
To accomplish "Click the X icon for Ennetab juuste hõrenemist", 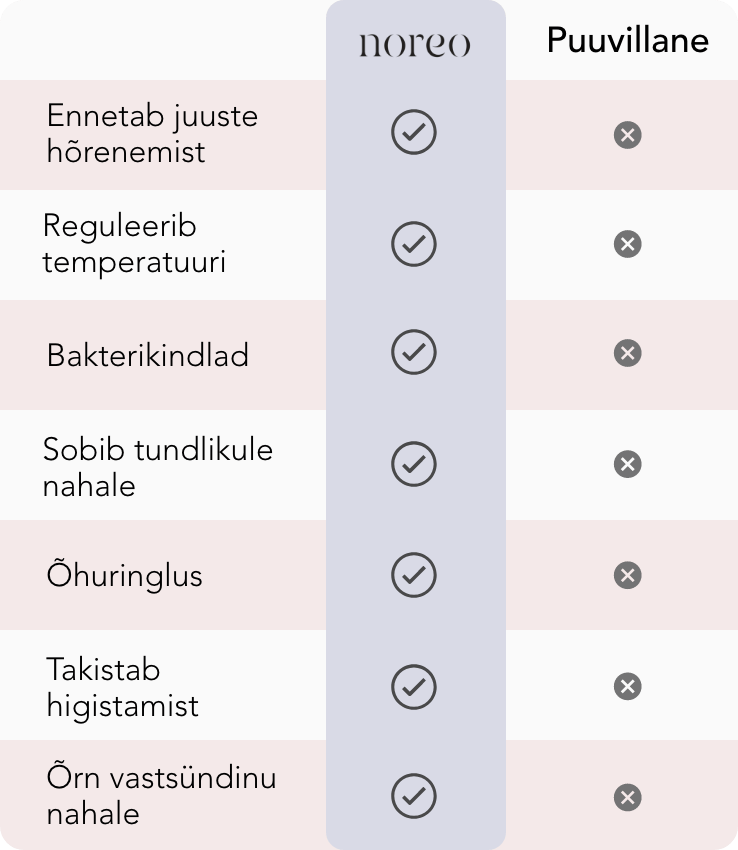I will point(627,135).
